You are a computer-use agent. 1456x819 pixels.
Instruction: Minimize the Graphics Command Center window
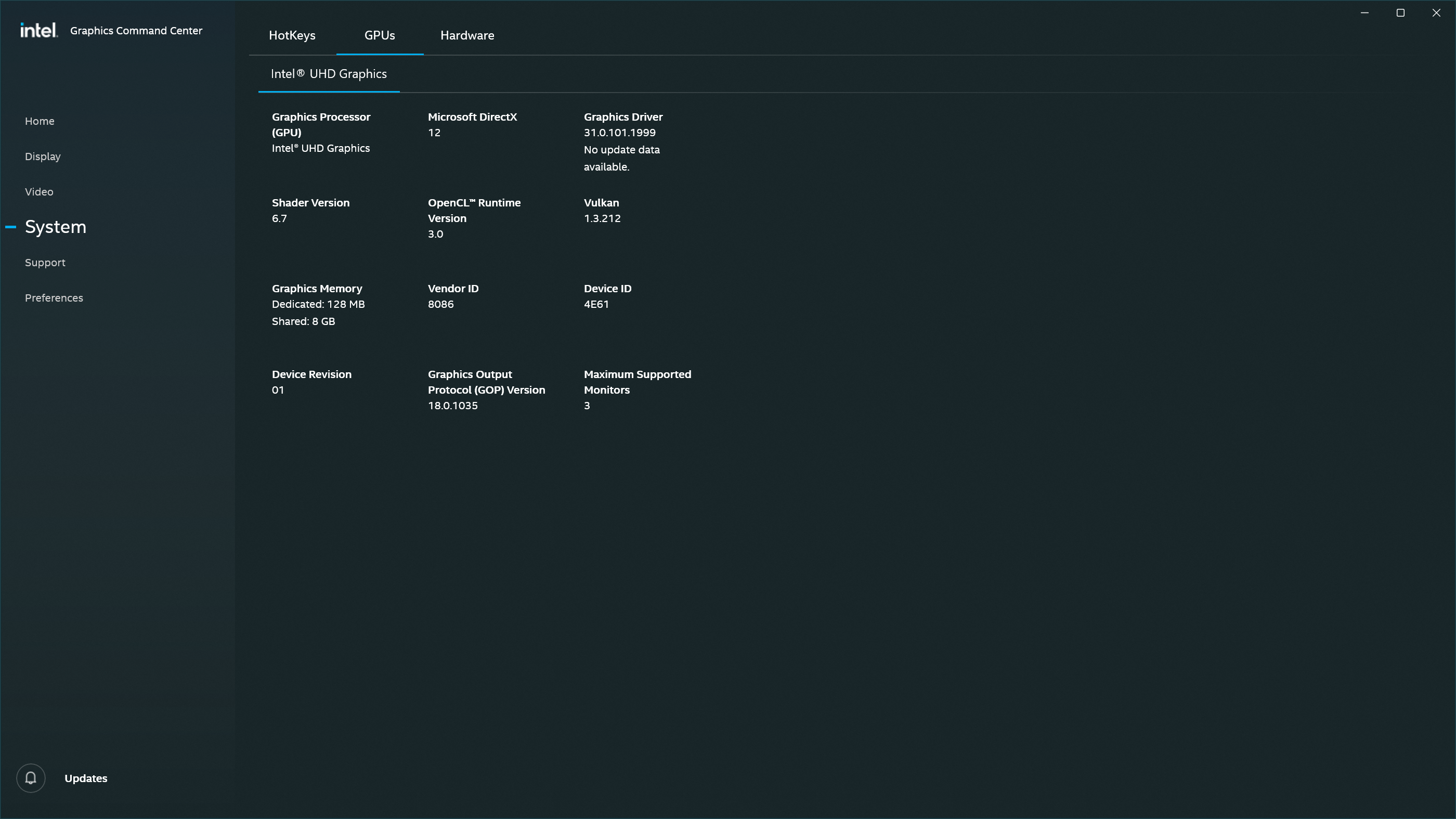point(1364,12)
